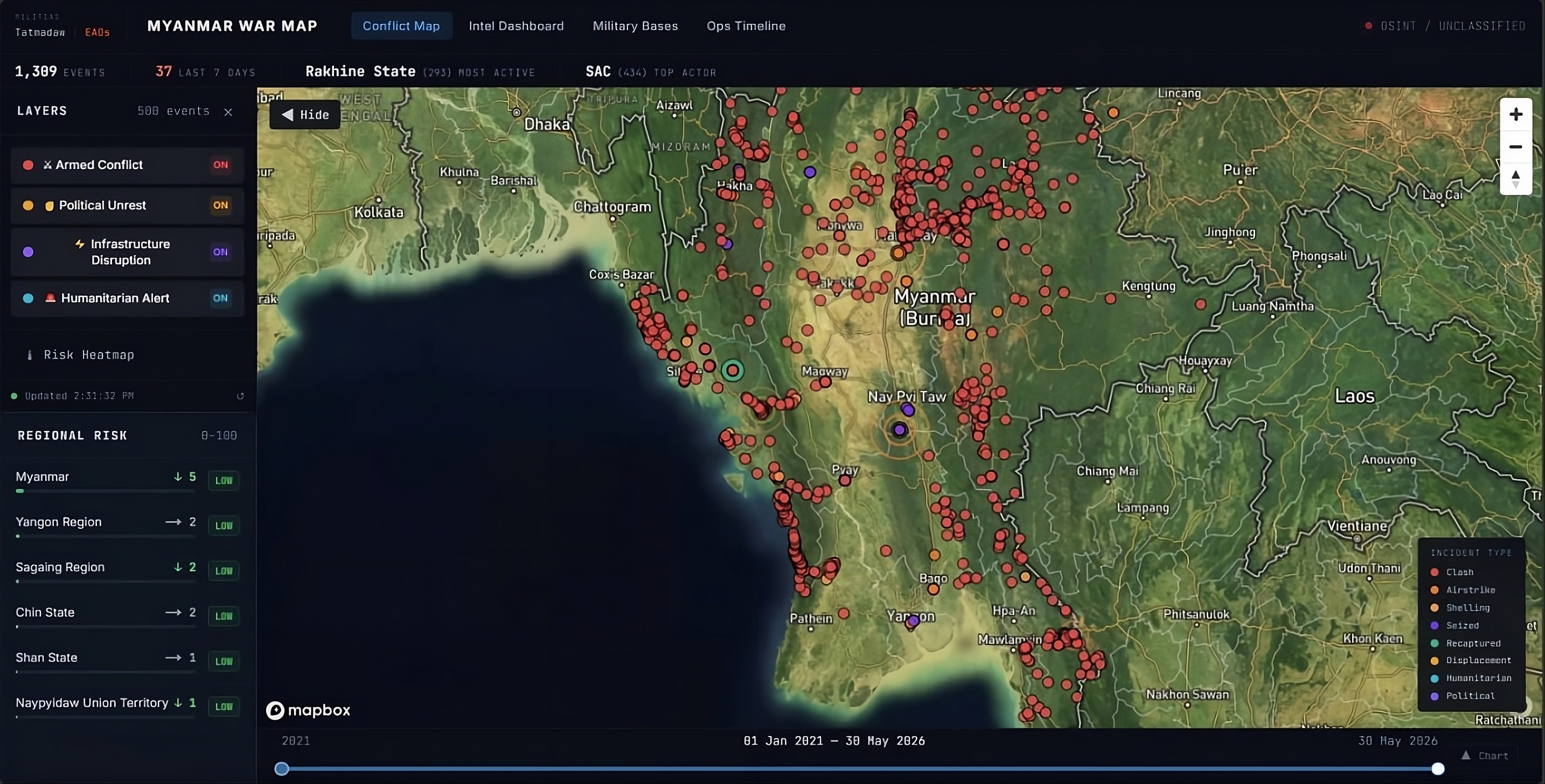Expand the Chart panel

[1486, 756]
